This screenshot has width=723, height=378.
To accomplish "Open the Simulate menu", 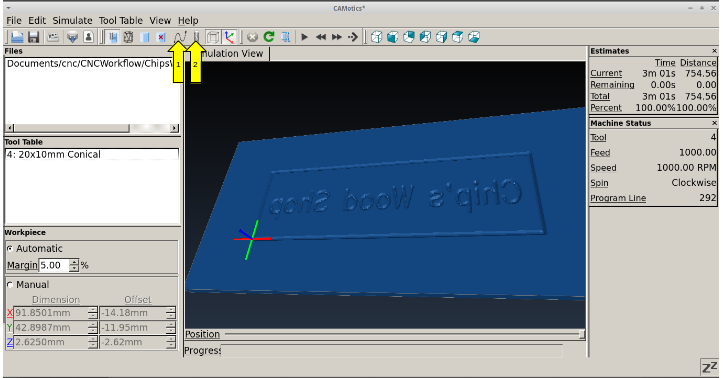I will pyautogui.click(x=72, y=20).
